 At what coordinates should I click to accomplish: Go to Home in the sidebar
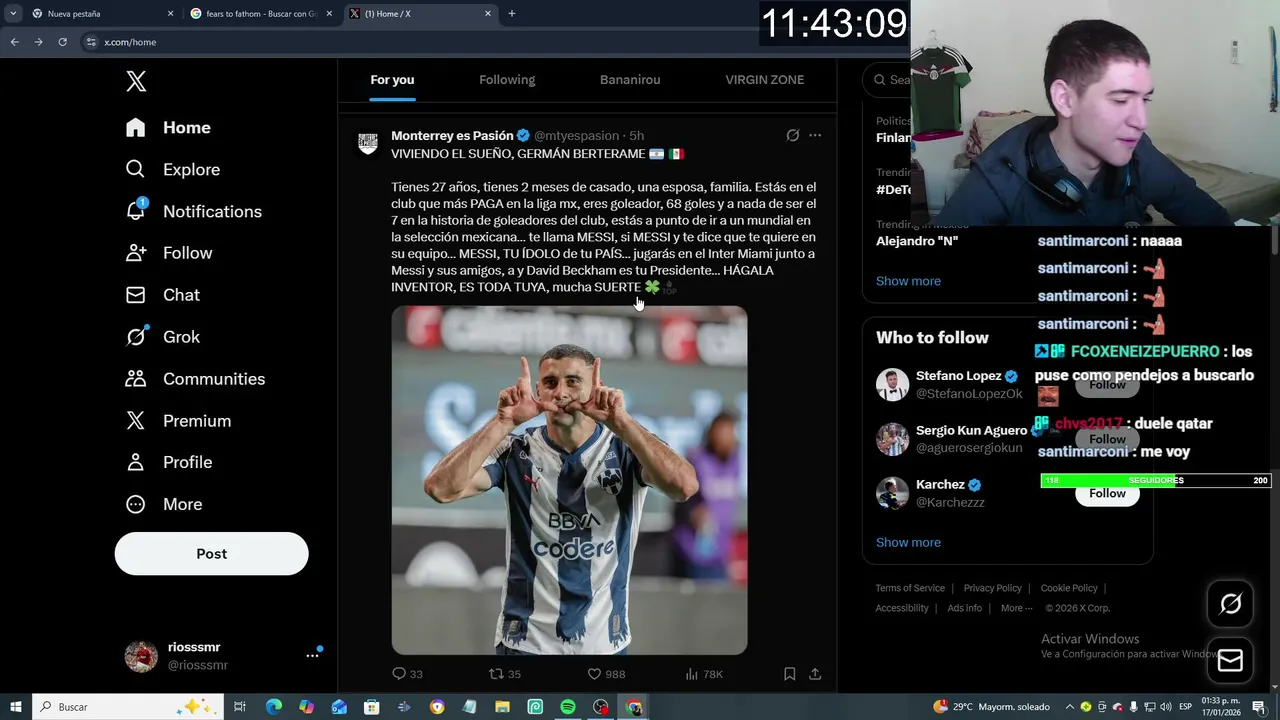click(168, 128)
